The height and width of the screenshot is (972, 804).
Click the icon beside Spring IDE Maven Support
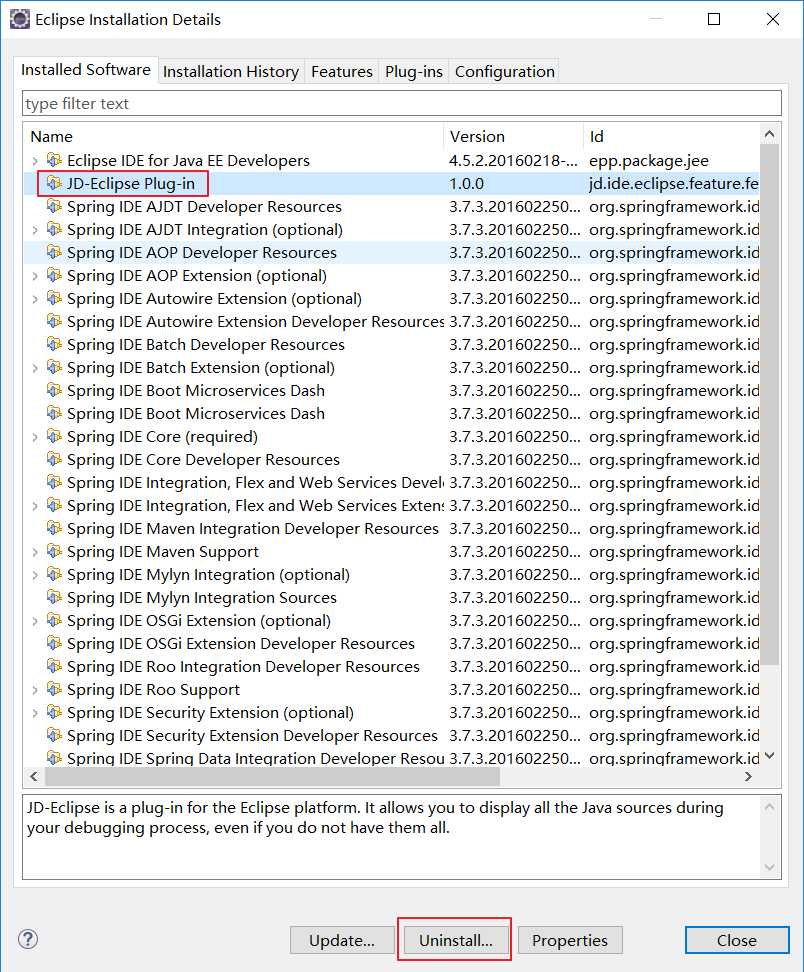coord(54,551)
